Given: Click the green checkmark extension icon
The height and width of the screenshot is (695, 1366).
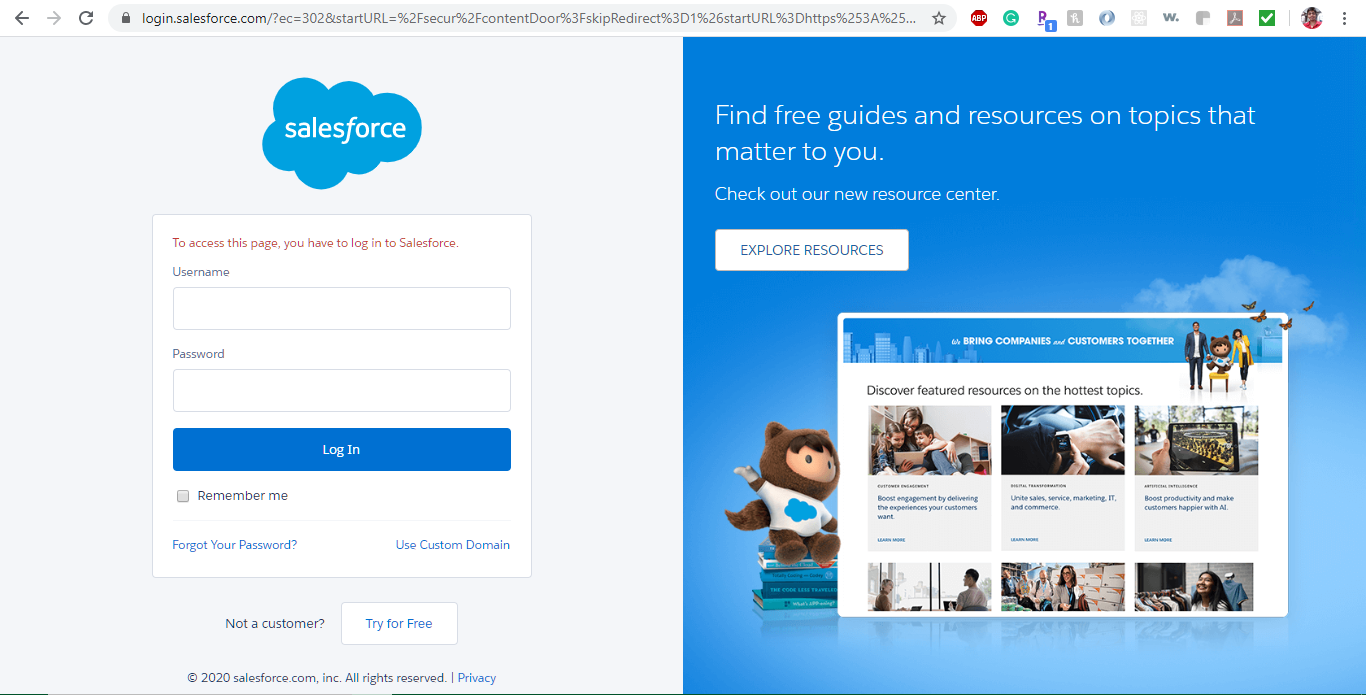Looking at the screenshot, I should 1267,18.
